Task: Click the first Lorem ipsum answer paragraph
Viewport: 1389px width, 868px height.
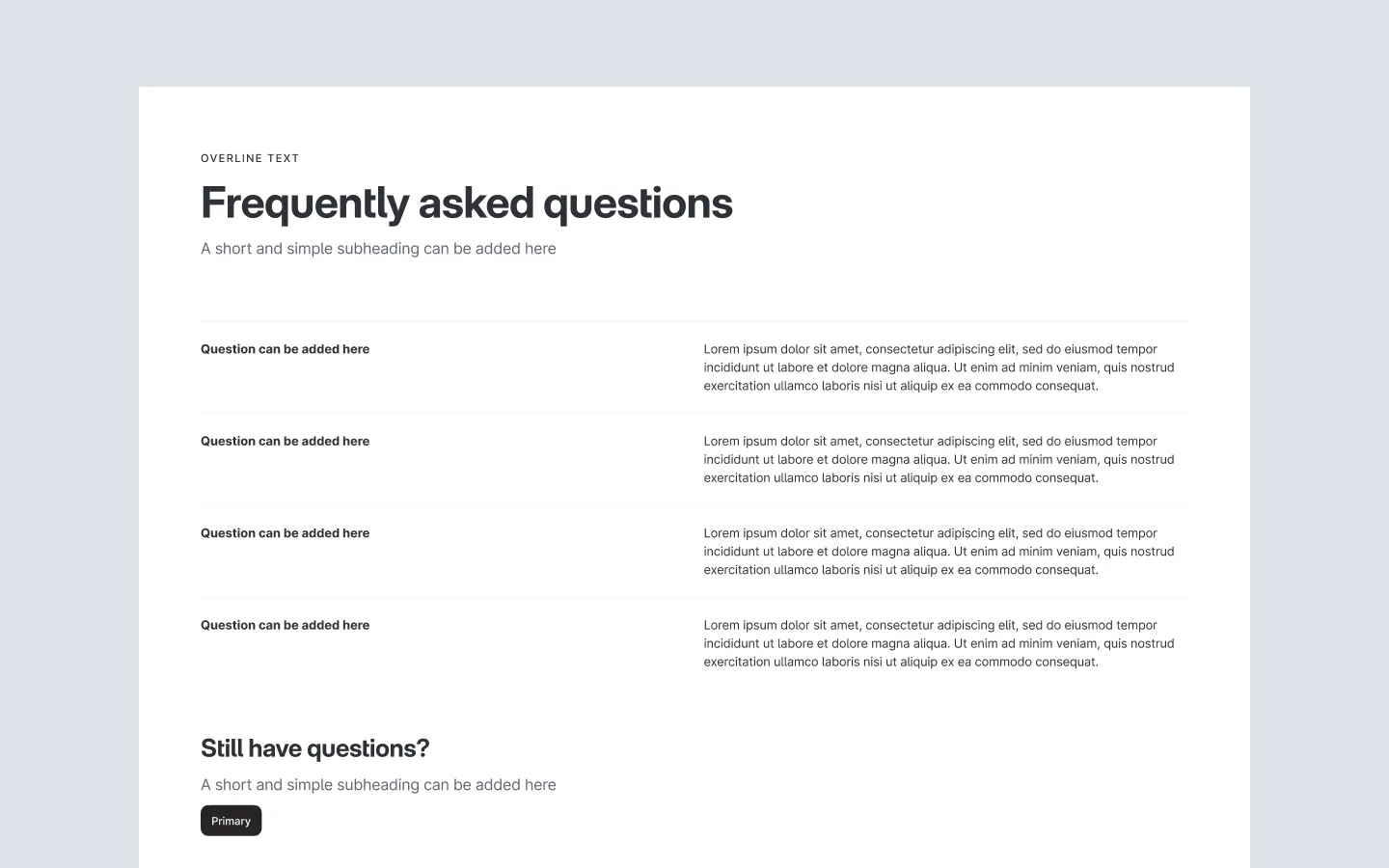Action: (939, 366)
